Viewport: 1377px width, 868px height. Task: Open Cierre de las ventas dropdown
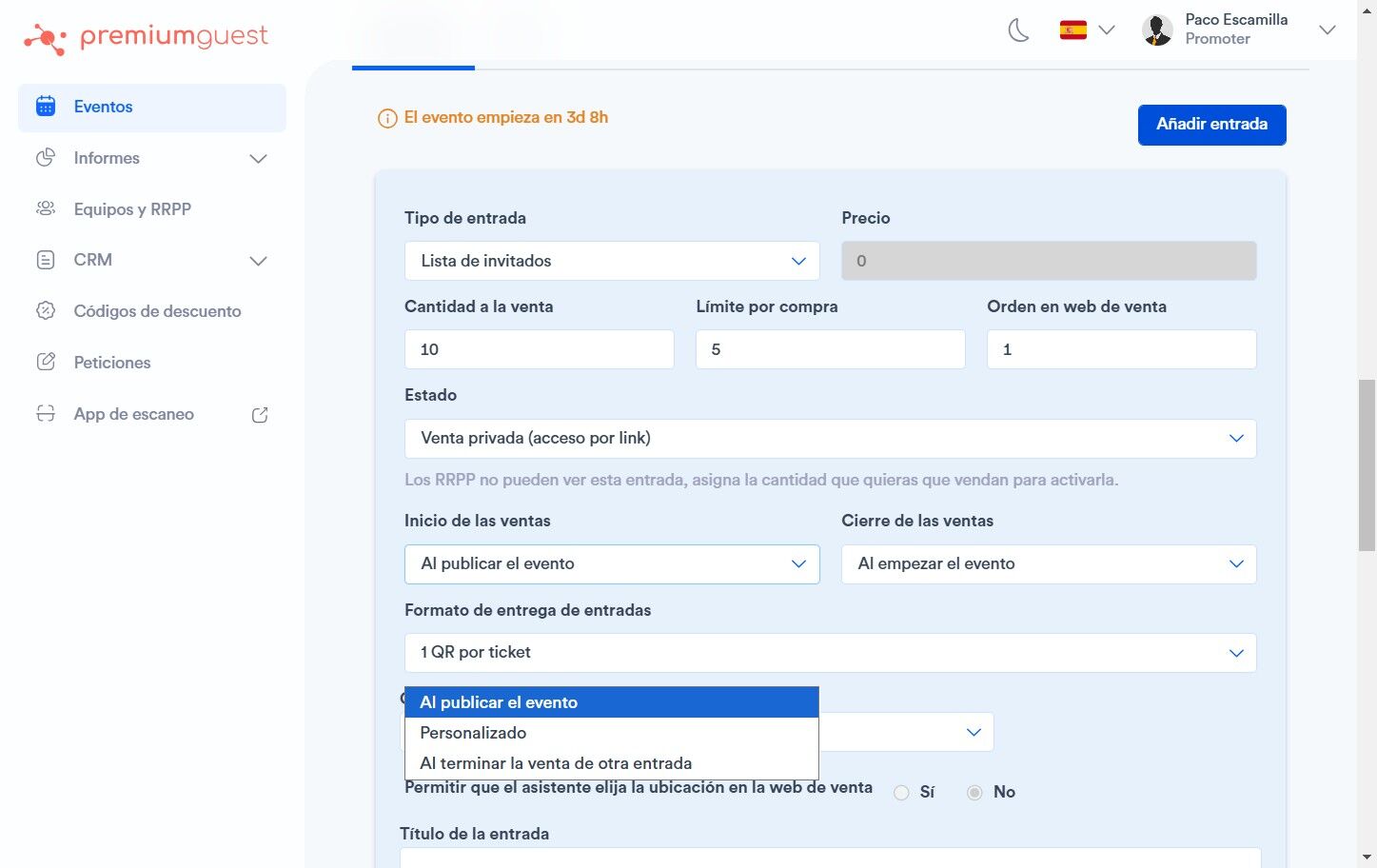[1049, 564]
